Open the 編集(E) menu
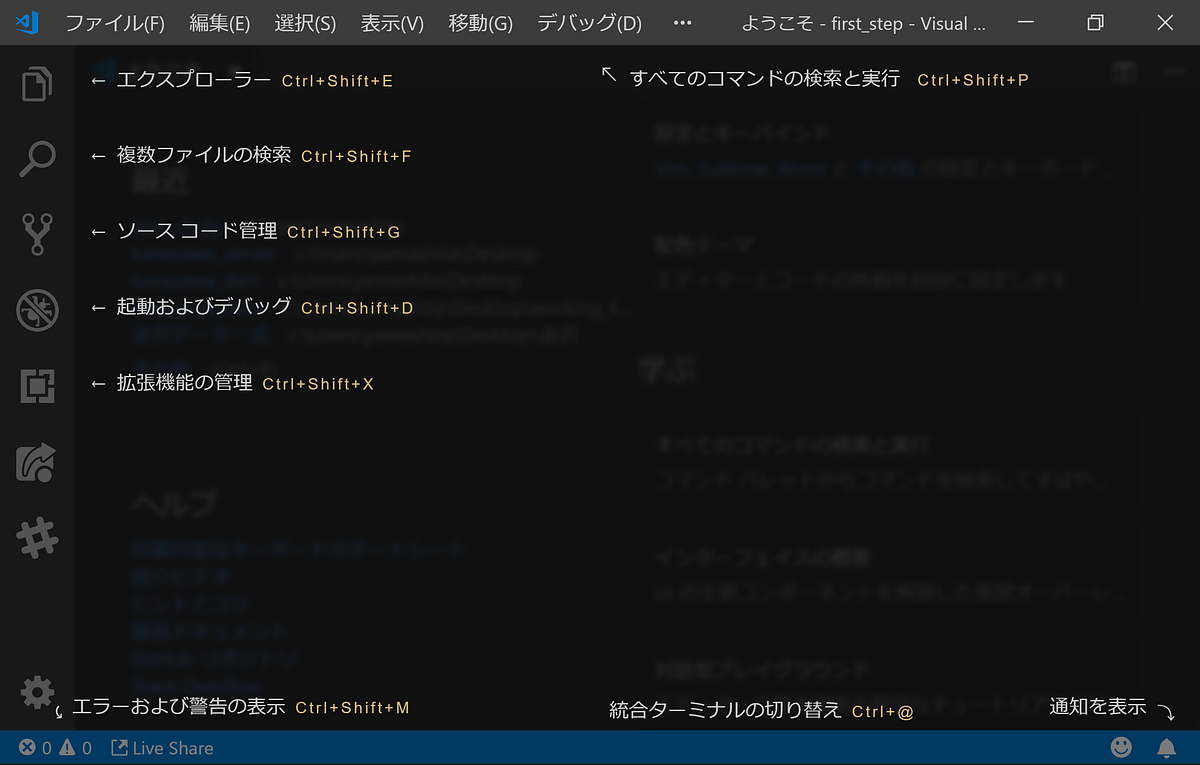Viewport: 1200px width, 765px height. [220, 23]
